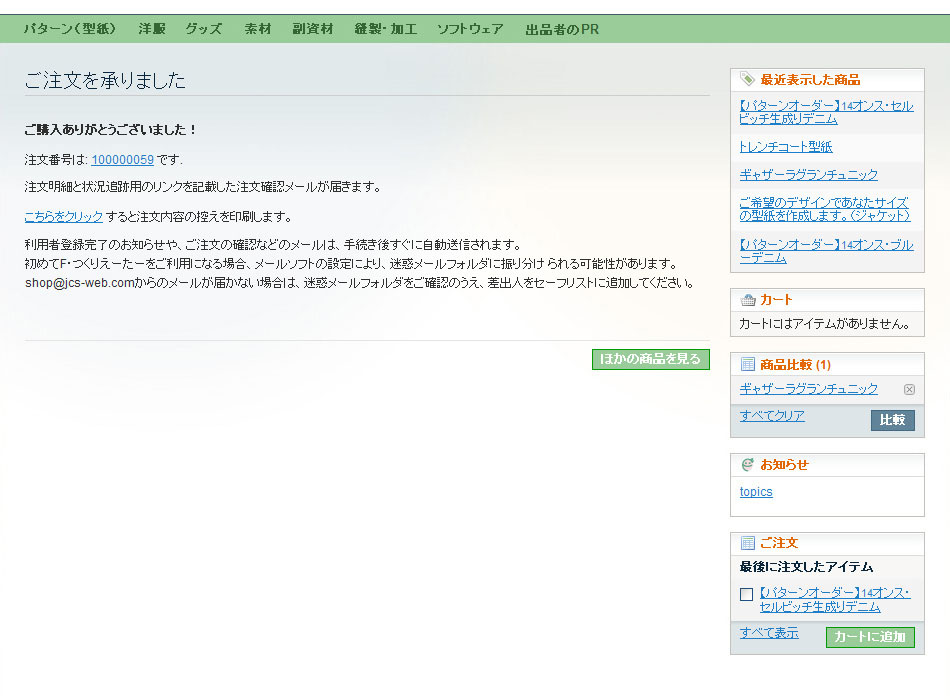Open the topics link under お知らせ
This screenshot has width=950, height=700.
(x=755, y=491)
